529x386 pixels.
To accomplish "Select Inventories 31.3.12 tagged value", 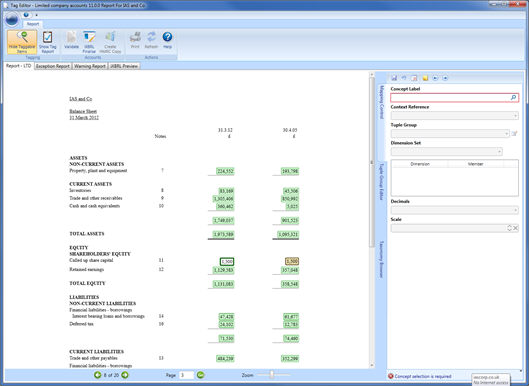I will point(226,191).
